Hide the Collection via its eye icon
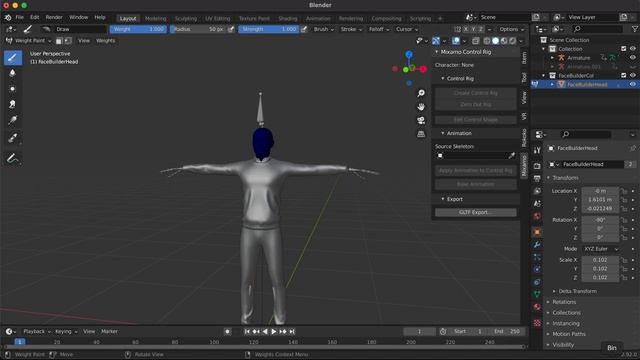Screen dimensions: 640x360 633,49
